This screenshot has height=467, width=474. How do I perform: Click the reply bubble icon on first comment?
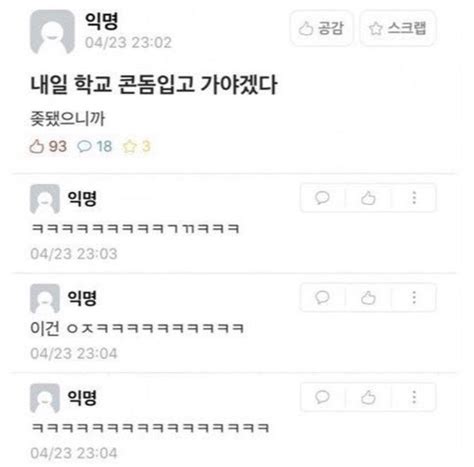point(322,198)
